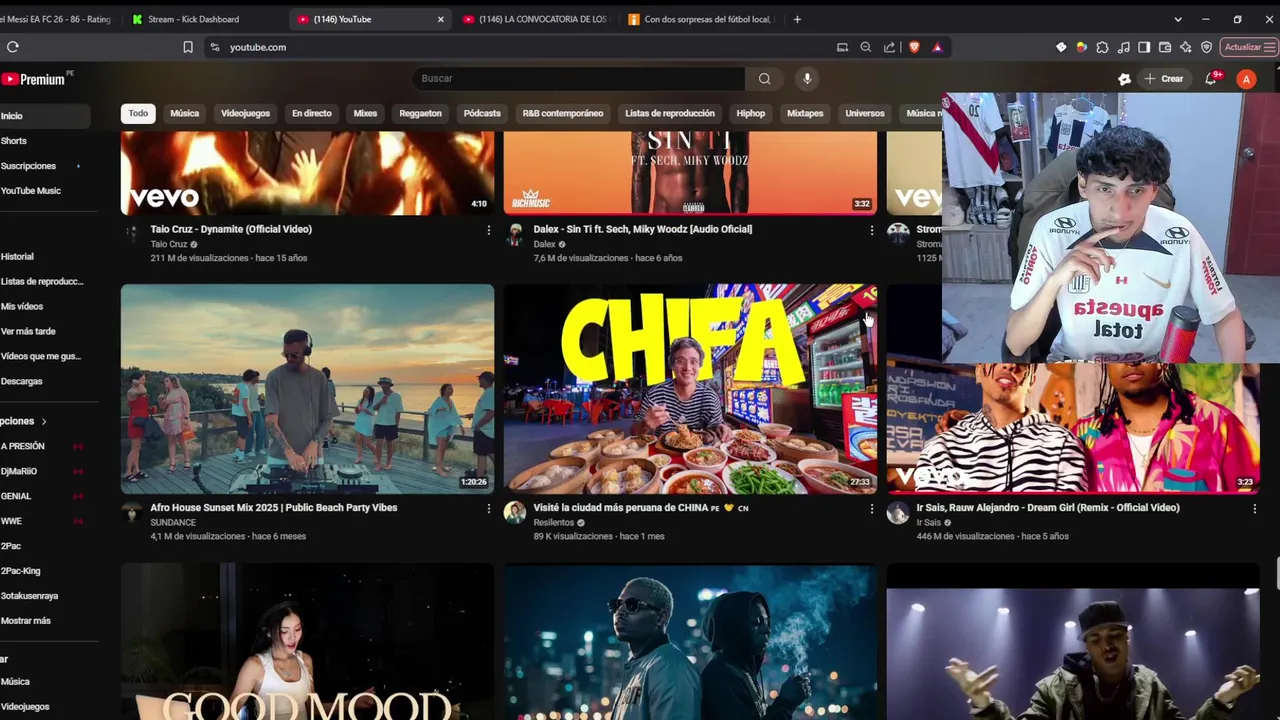1280x720 pixels.
Task: Open Resilentos channel avatar
Action: pyautogui.click(x=515, y=513)
